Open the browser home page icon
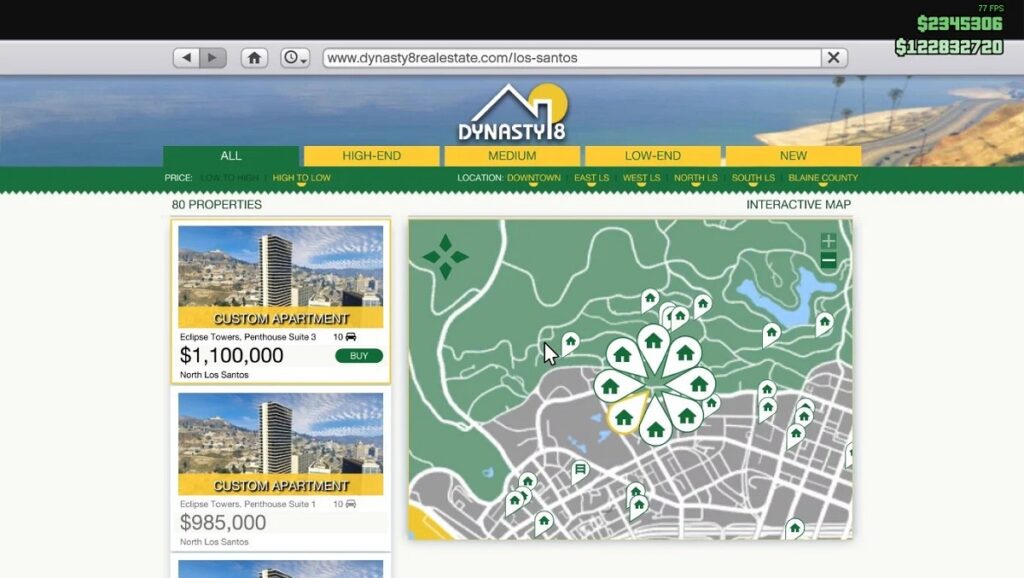1024x578 pixels. [x=254, y=57]
